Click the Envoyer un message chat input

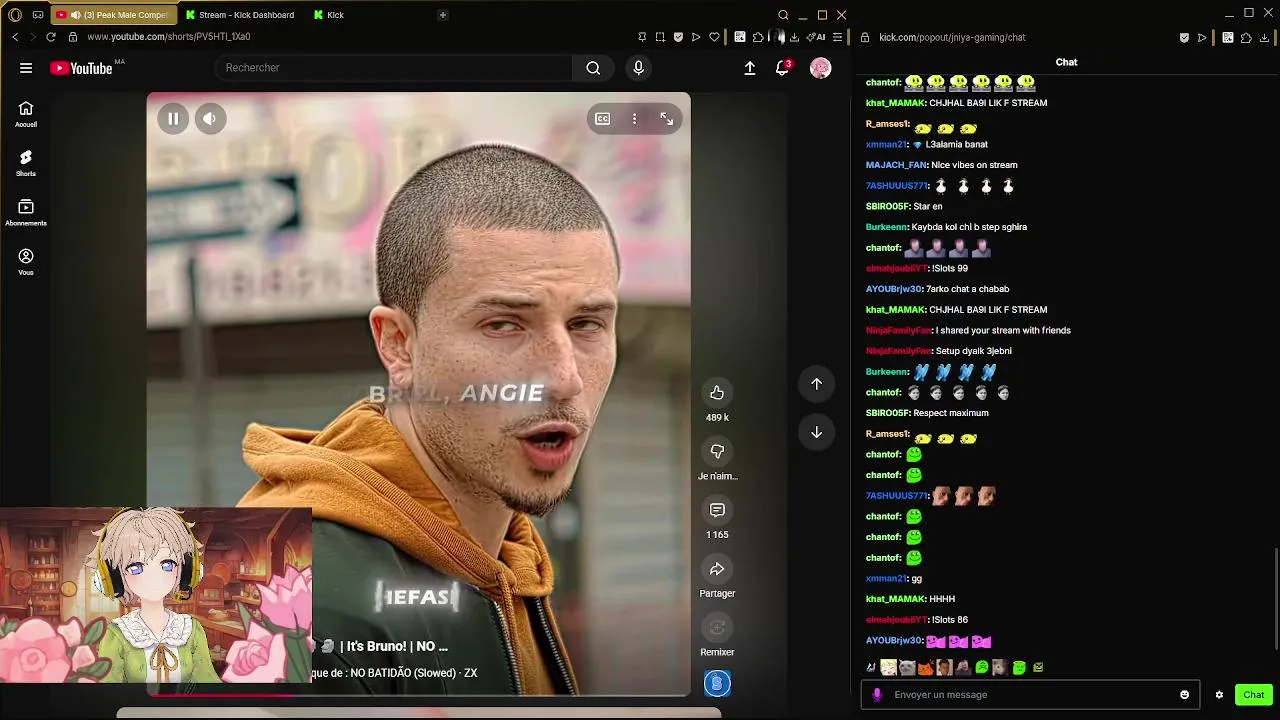(1030, 695)
